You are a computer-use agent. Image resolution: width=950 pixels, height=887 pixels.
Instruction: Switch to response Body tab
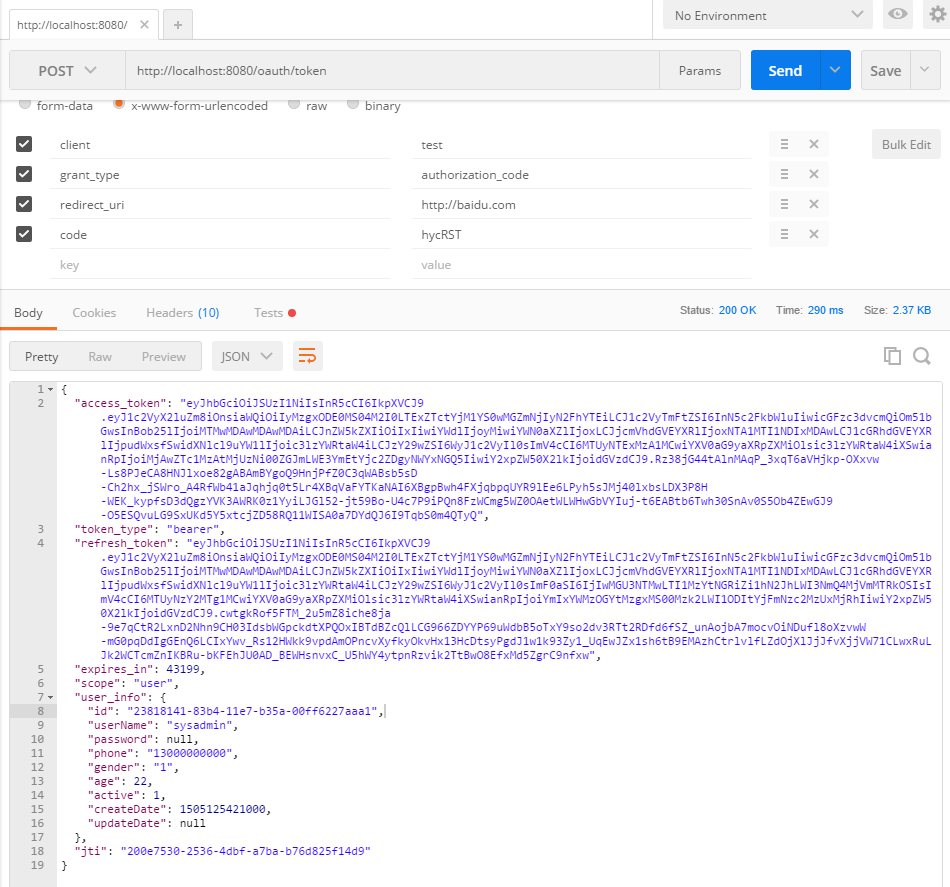tap(28, 313)
